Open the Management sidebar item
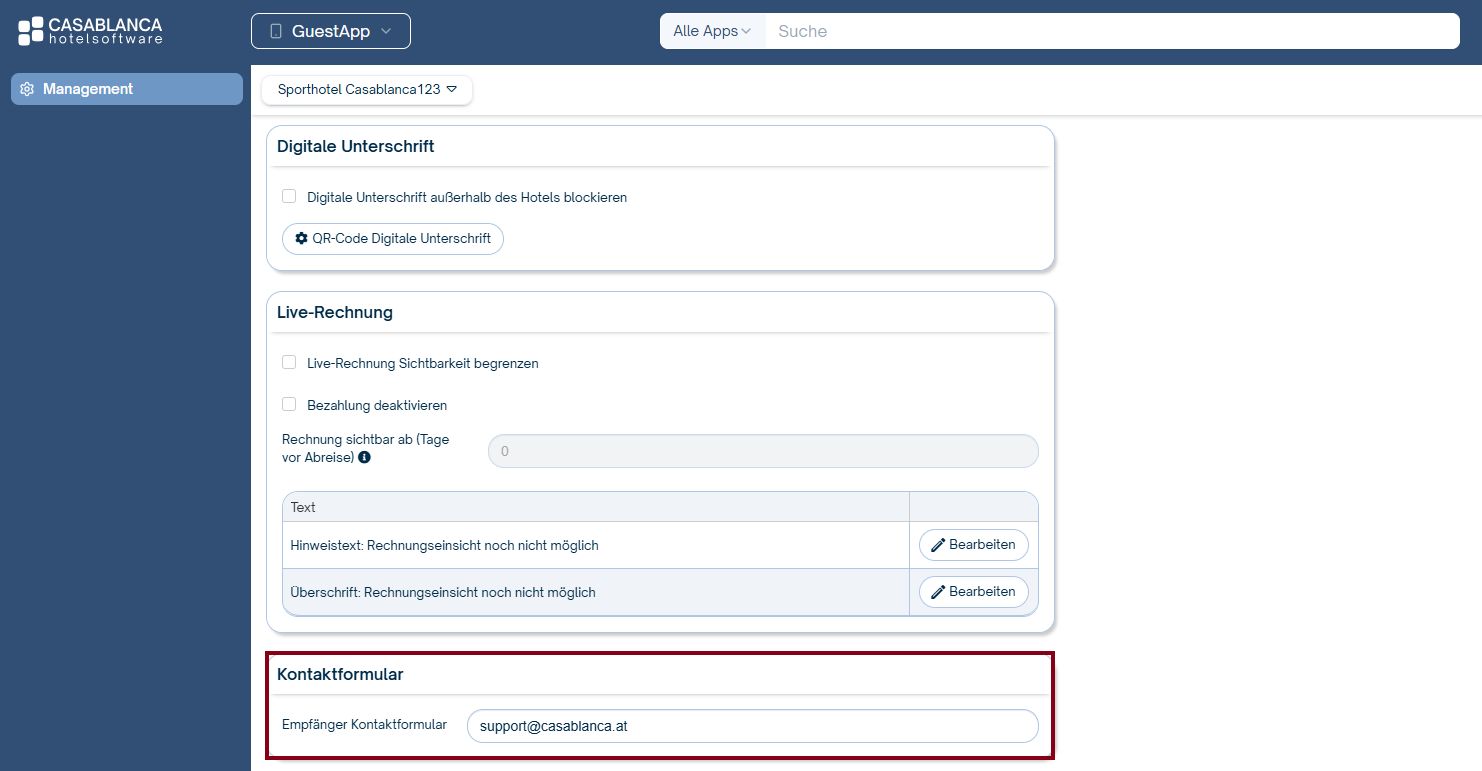Screen dimensions: 1482x771 tap(127, 89)
